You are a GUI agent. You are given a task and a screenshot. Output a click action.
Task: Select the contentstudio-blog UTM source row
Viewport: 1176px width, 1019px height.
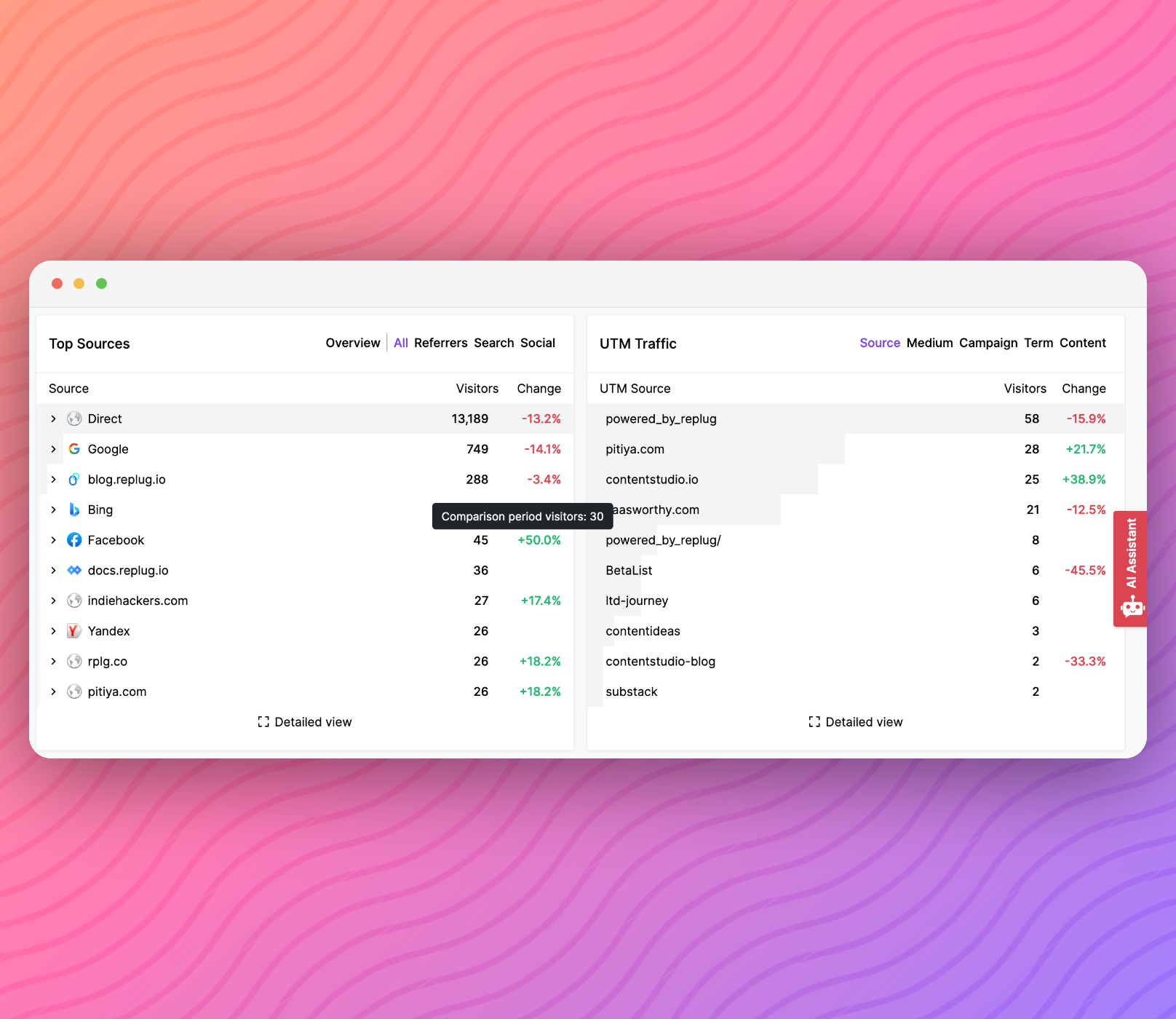pos(856,662)
